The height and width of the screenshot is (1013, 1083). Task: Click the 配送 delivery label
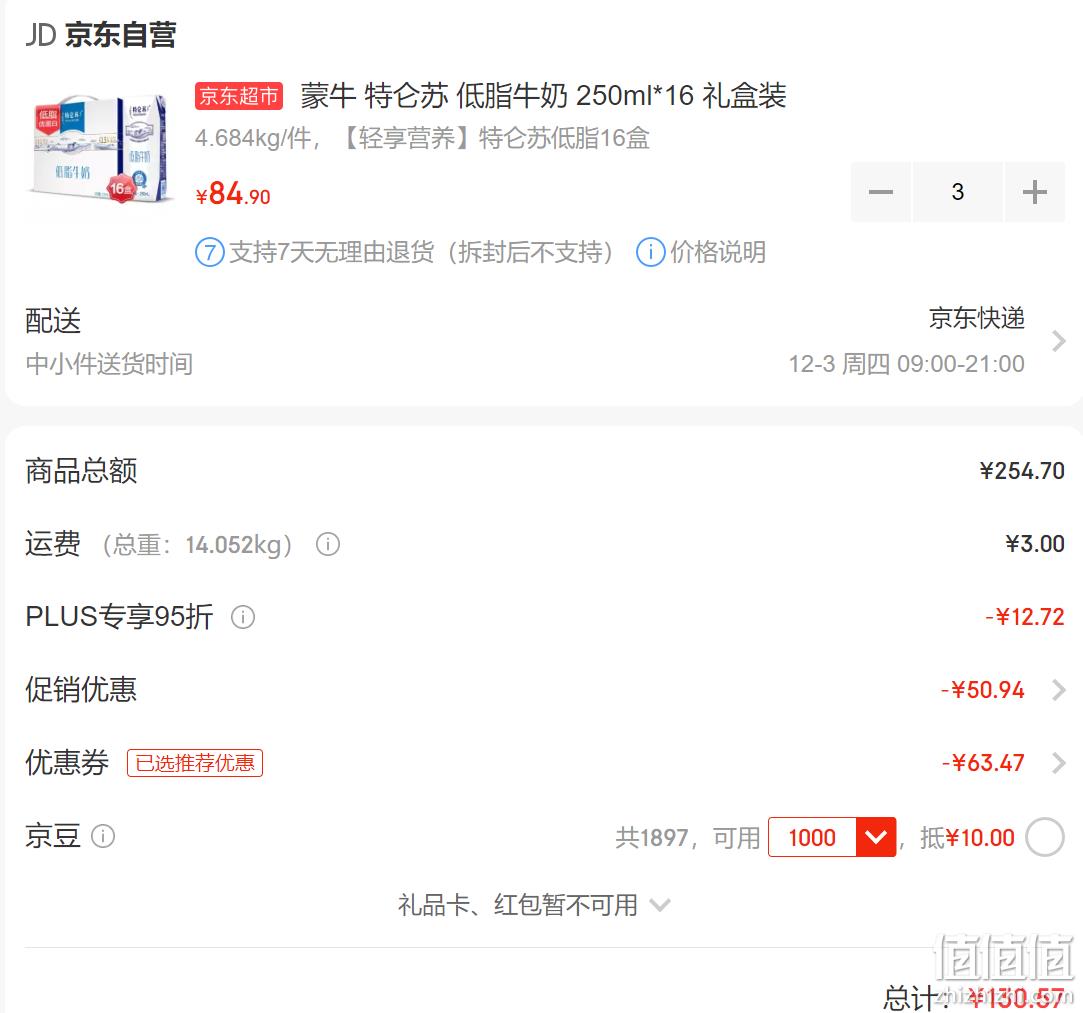(x=53, y=320)
